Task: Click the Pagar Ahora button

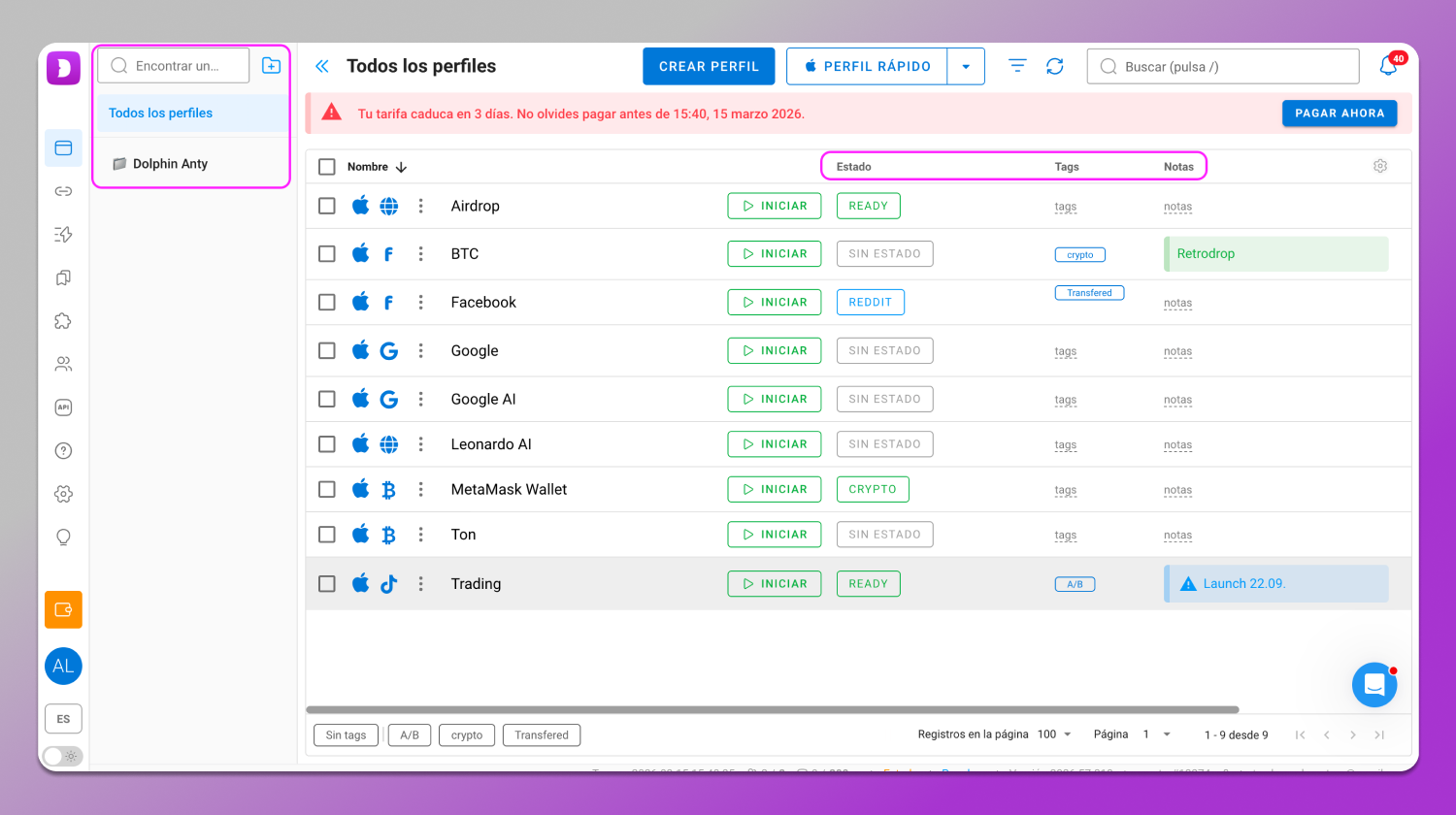Action: tap(1339, 114)
